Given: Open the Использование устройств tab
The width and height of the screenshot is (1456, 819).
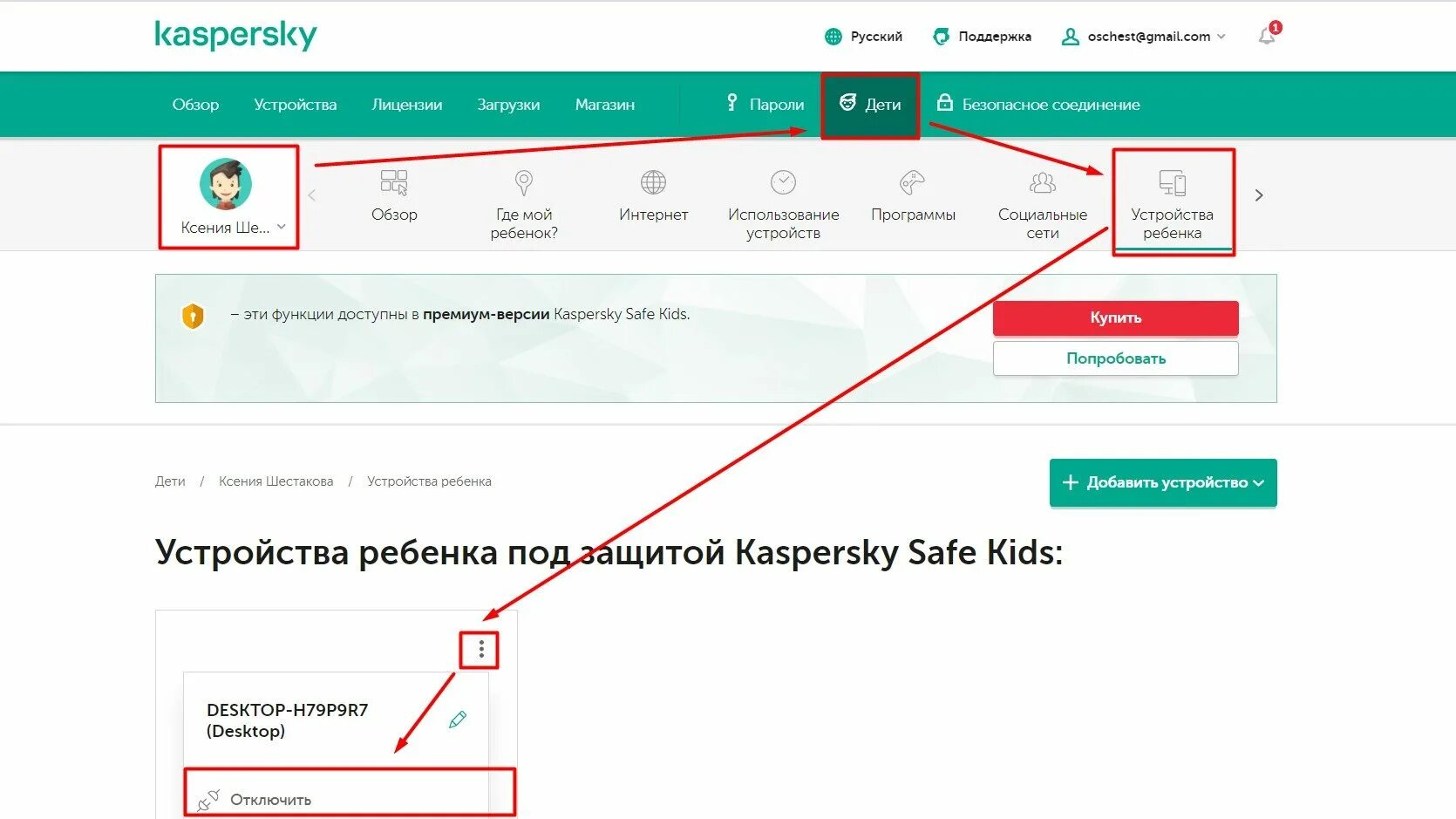Looking at the screenshot, I should pos(783,205).
